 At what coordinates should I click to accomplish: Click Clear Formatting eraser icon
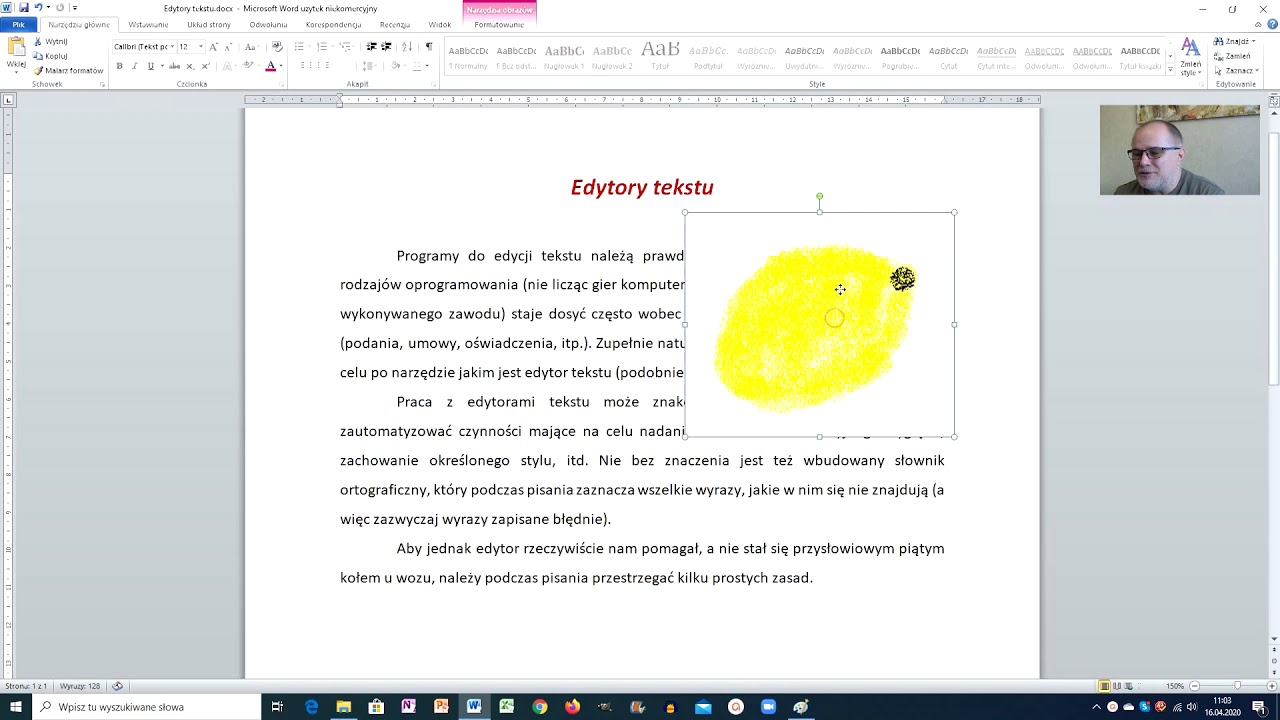pos(277,47)
